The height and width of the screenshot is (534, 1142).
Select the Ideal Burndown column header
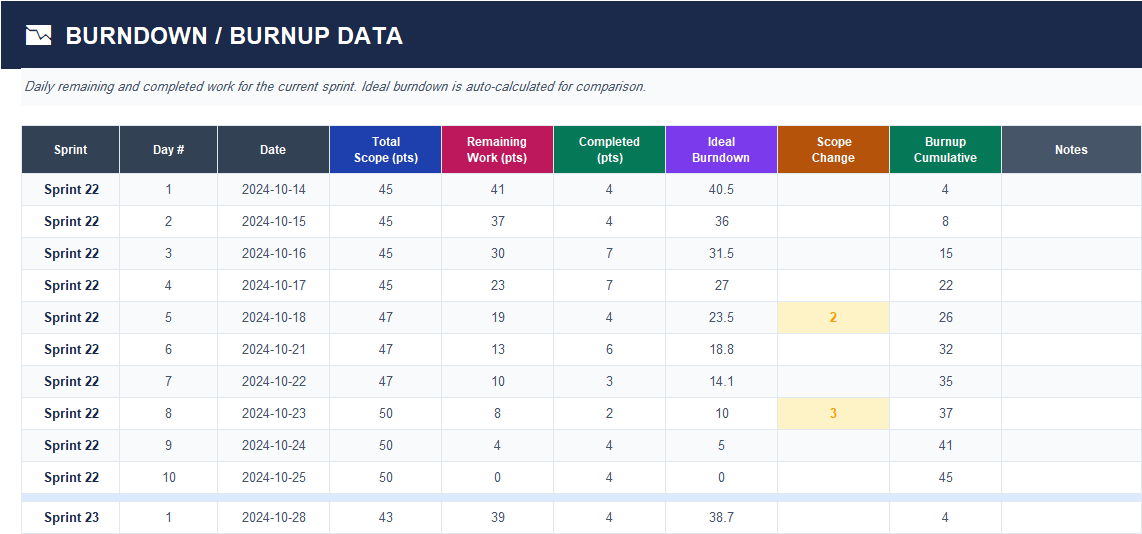click(721, 150)
